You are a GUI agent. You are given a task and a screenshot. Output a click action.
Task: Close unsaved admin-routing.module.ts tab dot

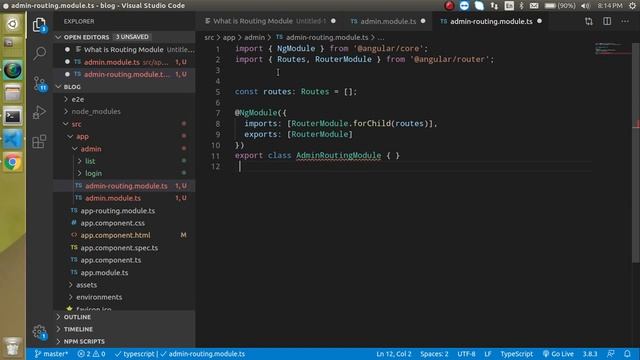coord(540,21)
